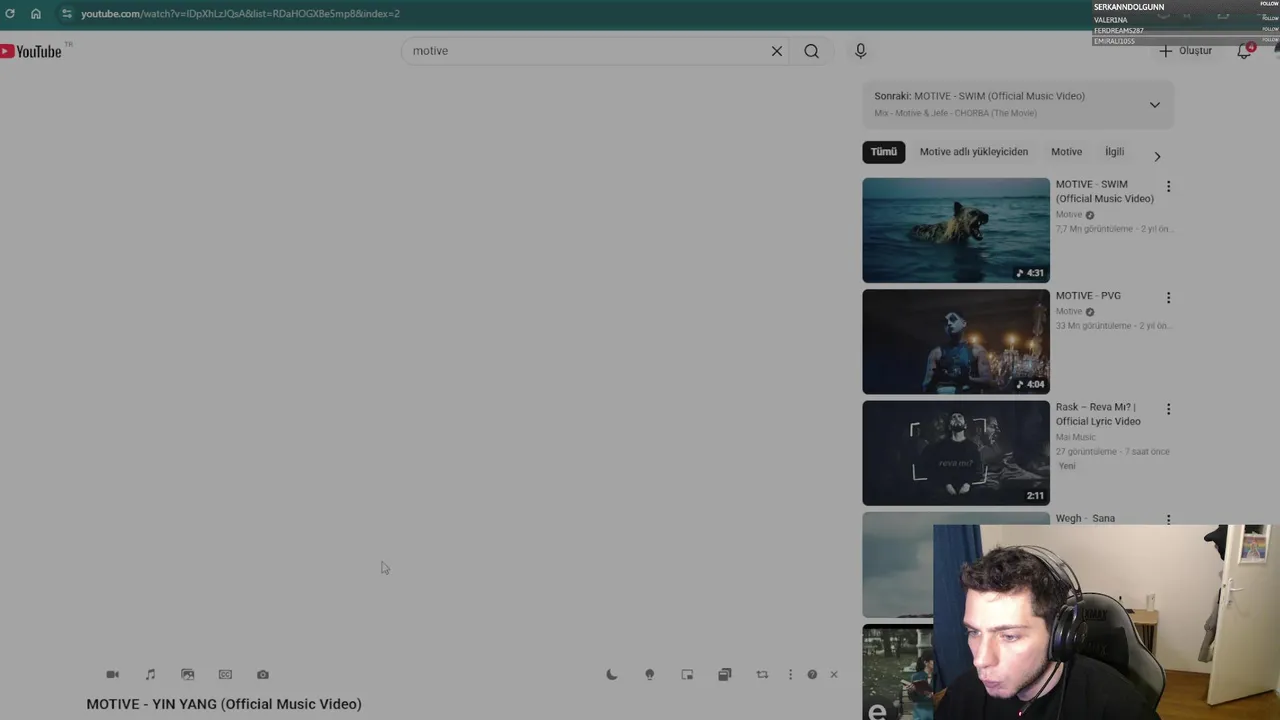Open site settings icon in address bar
The height and width of the screenshot is (720, 1280).
(x=66, y=14)
